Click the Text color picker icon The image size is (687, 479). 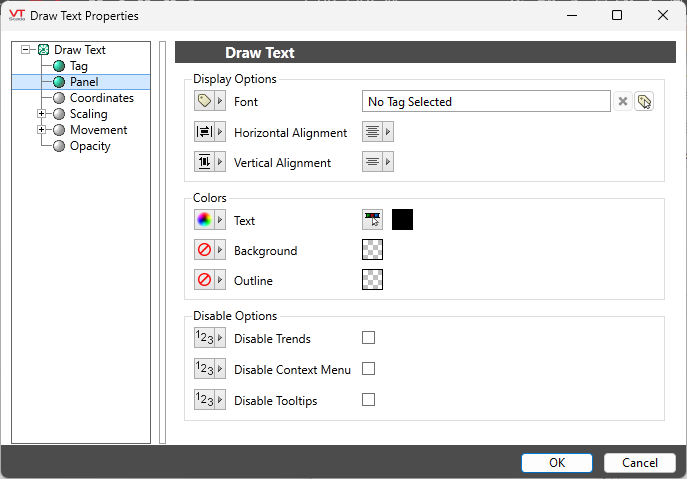[x=372, y=220]
